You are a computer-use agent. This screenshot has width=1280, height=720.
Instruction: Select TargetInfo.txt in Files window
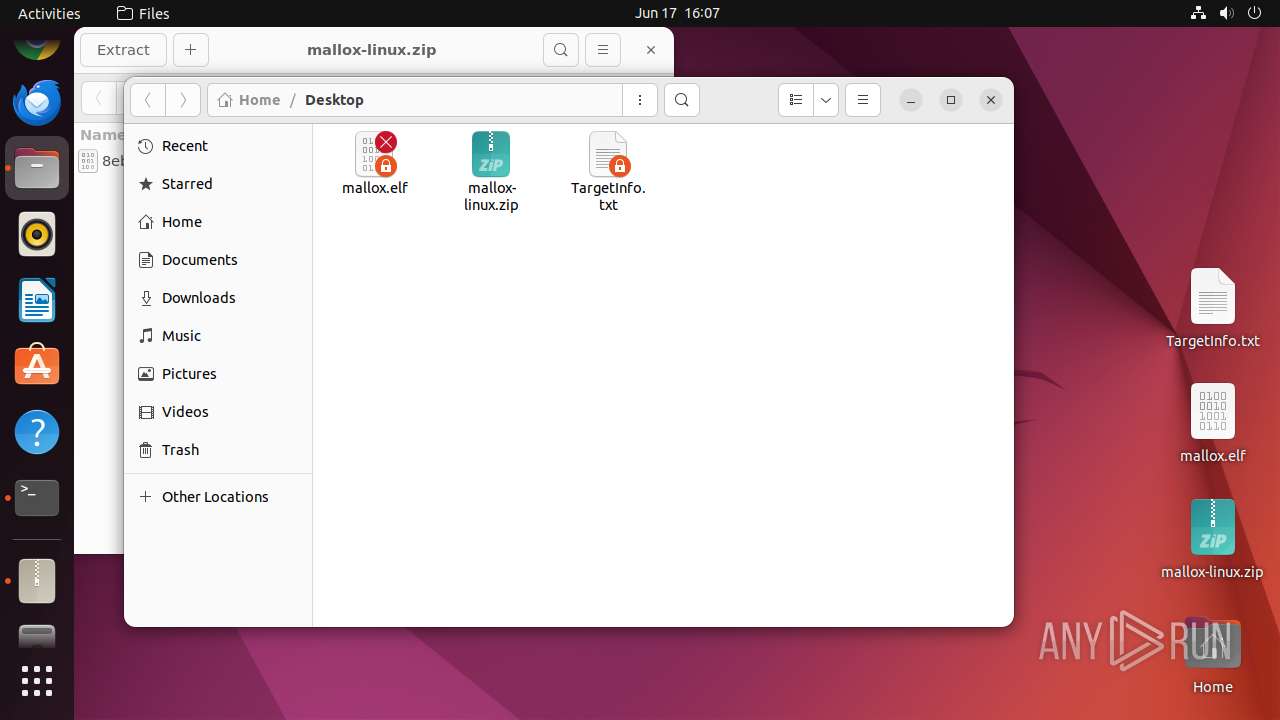pyautogui.click(x=608, y=172)
